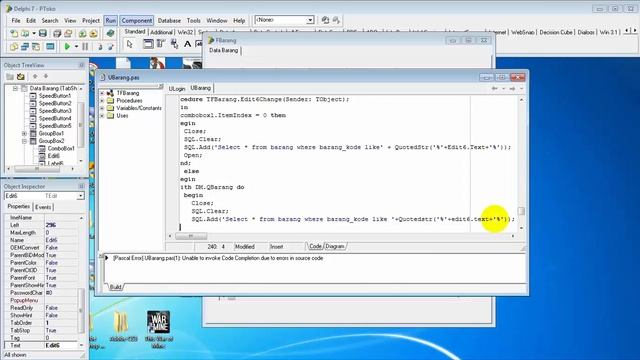This screenshot has width=640, height=360.
Task: Click Data Barang tab in FBarang window
Action: pos(224,50)
